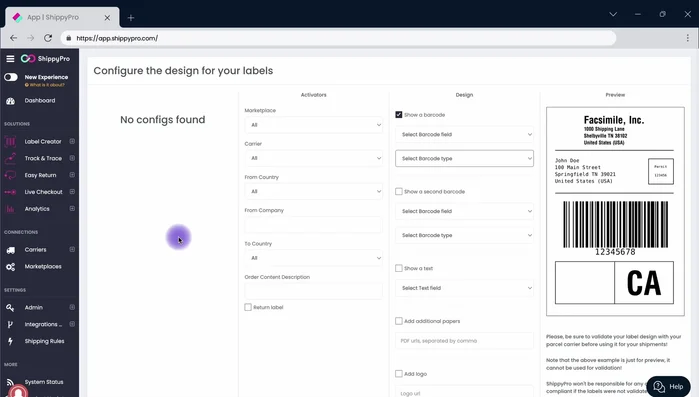Open Dashboard from the sidebar
Viewport: 699px width, 397px height.
[40, 101]
